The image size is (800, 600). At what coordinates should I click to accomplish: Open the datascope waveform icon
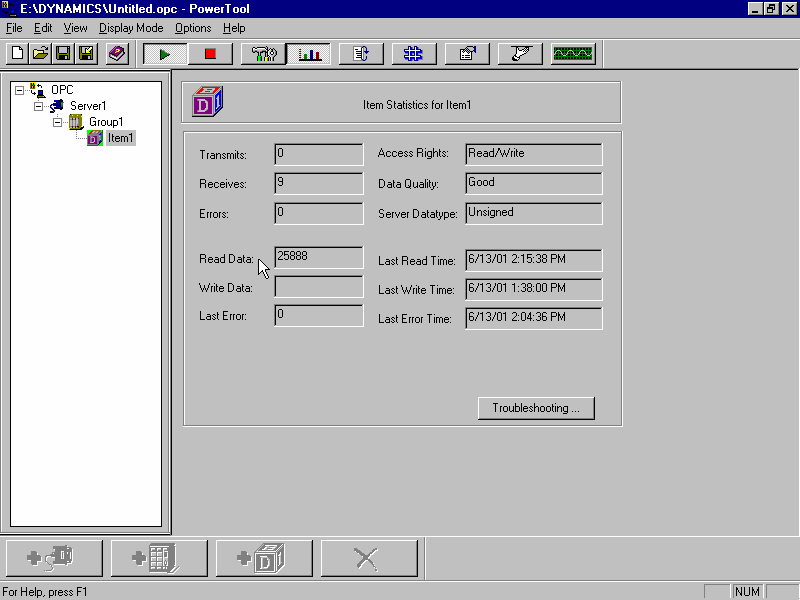pos(573,54)
